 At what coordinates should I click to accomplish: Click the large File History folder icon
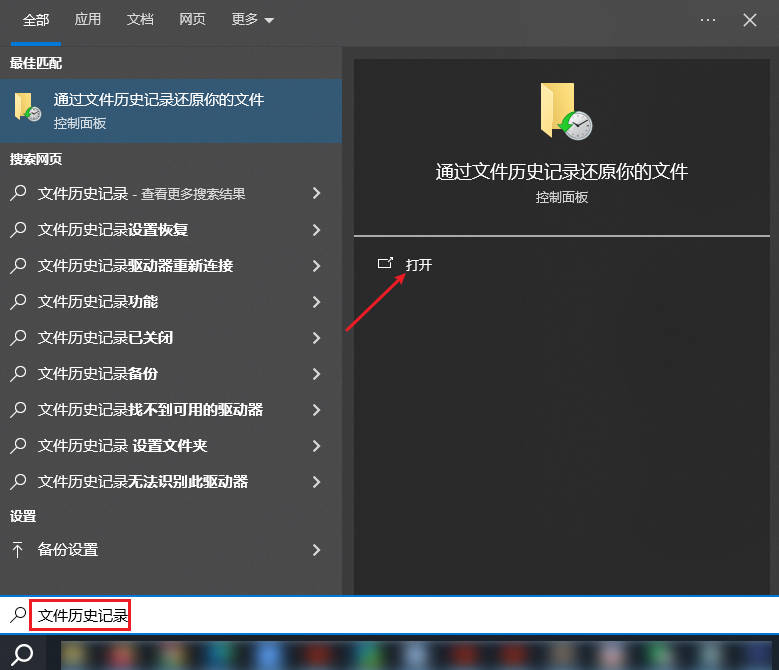click(565, 111)
